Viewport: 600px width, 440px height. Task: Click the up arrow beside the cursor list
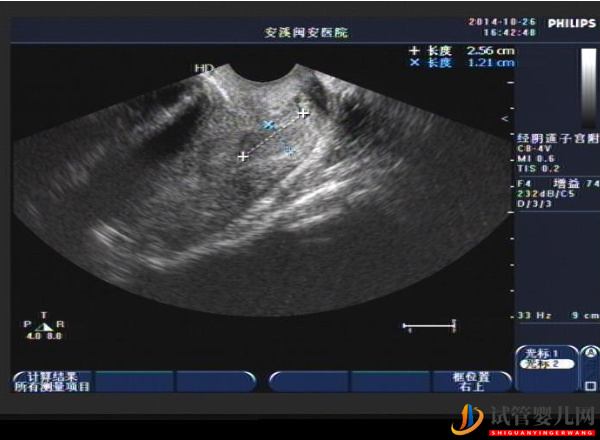coord(590,355)
